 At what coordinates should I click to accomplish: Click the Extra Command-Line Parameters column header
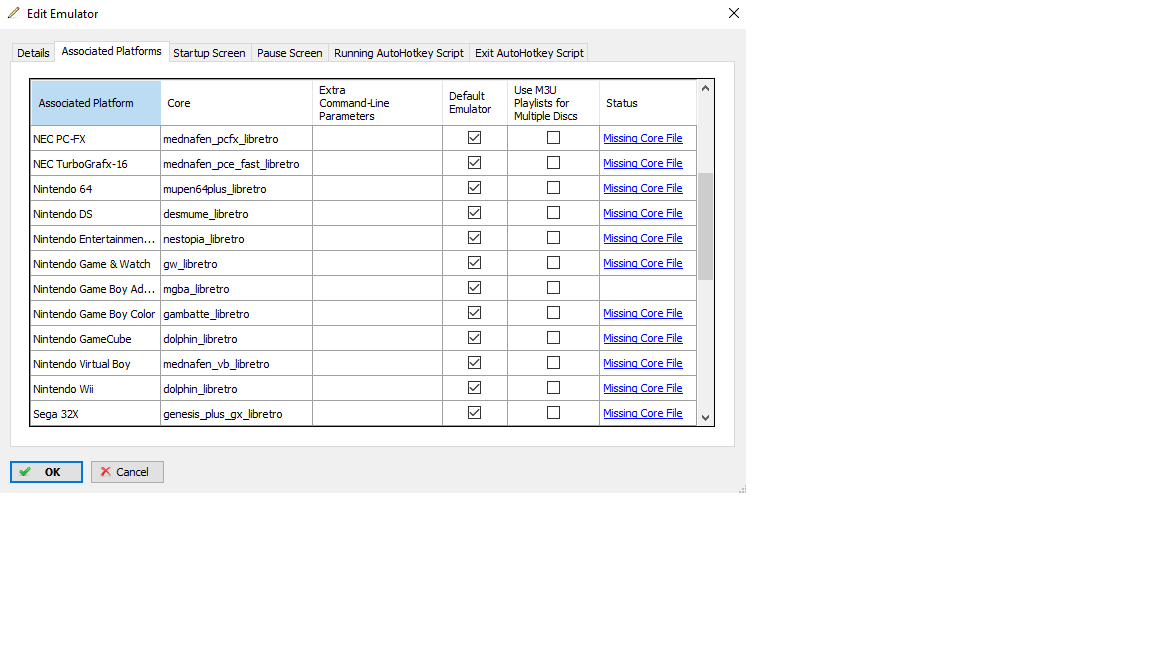(378, 103)
